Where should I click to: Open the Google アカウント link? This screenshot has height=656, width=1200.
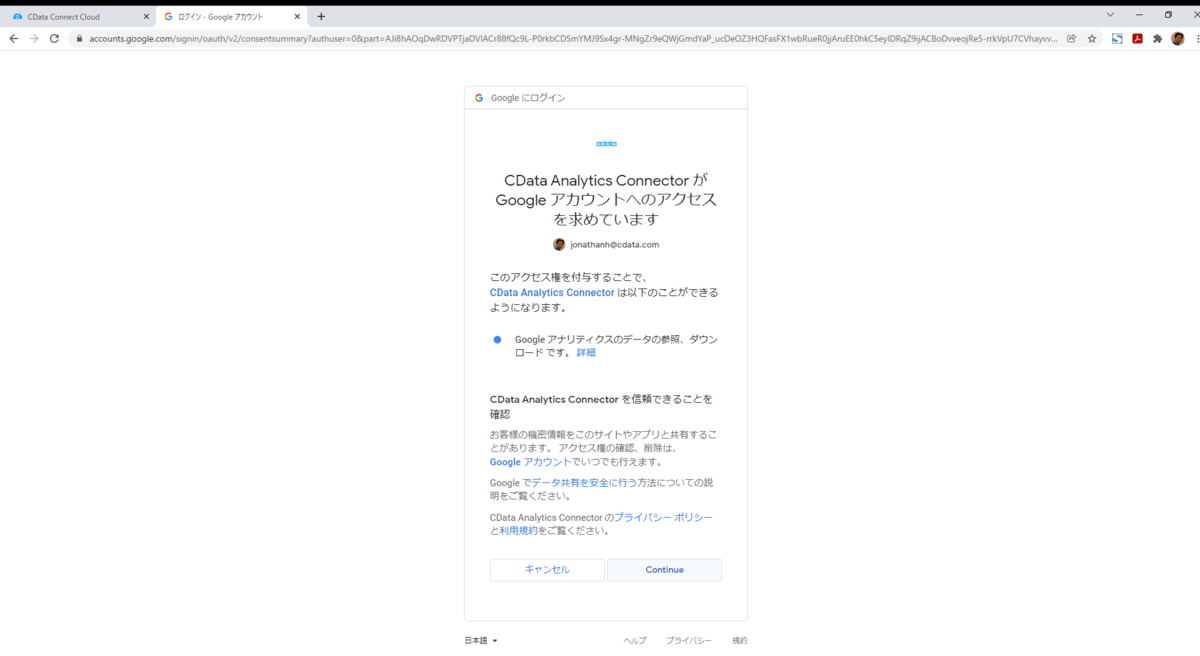coord(530,462)
